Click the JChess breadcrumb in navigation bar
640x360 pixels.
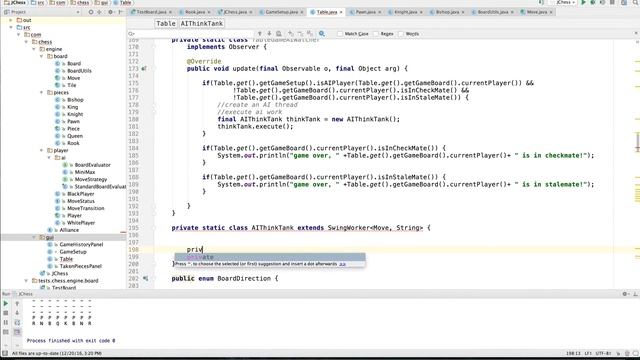pyautogui.click(x=15, y=2)
